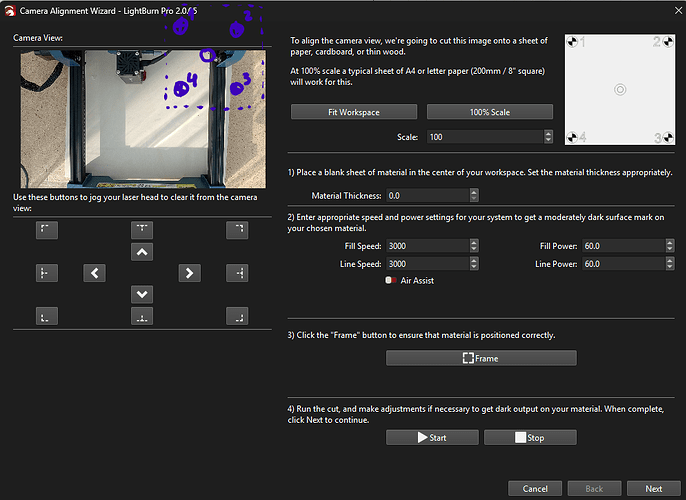Image resolution: width=686 pixels, height=500 pixels.
Task: Jog laser head to top-right corner
Action: pyautogui.click(x=236, y=230)
